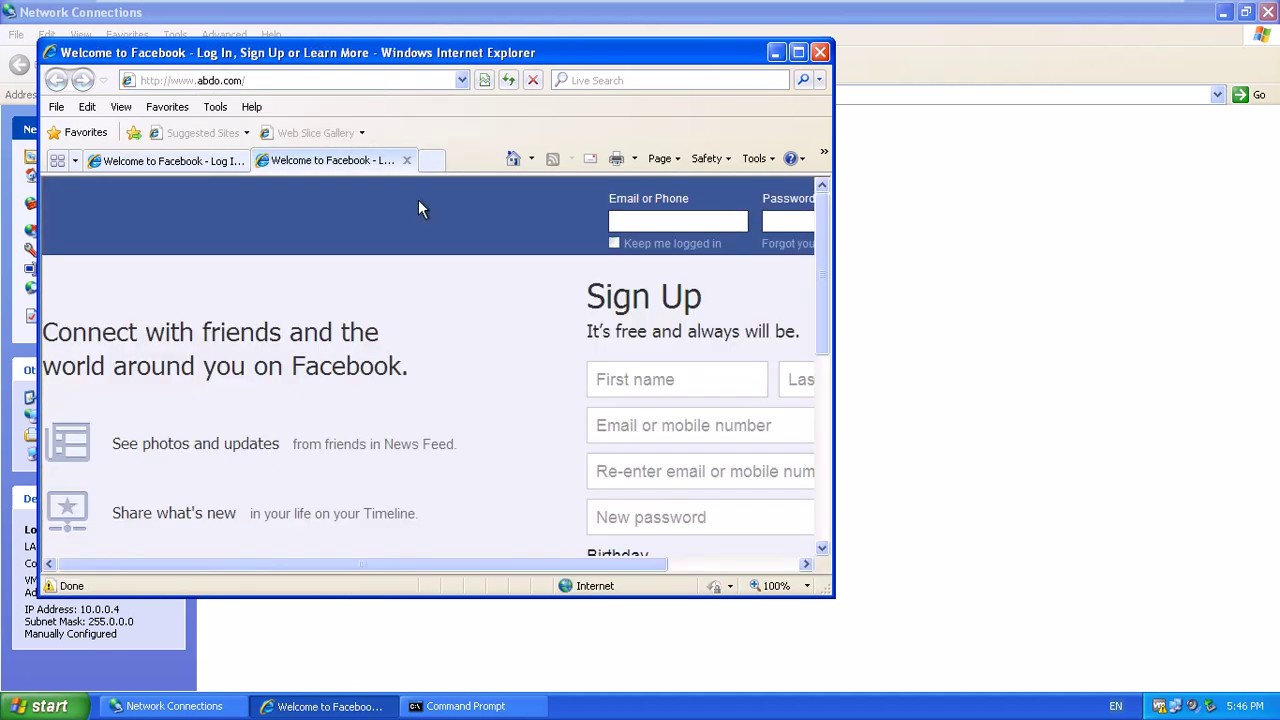Open the Tools menu in the menu bar
The image size is (1280, 720).
(x=215, y=107)
